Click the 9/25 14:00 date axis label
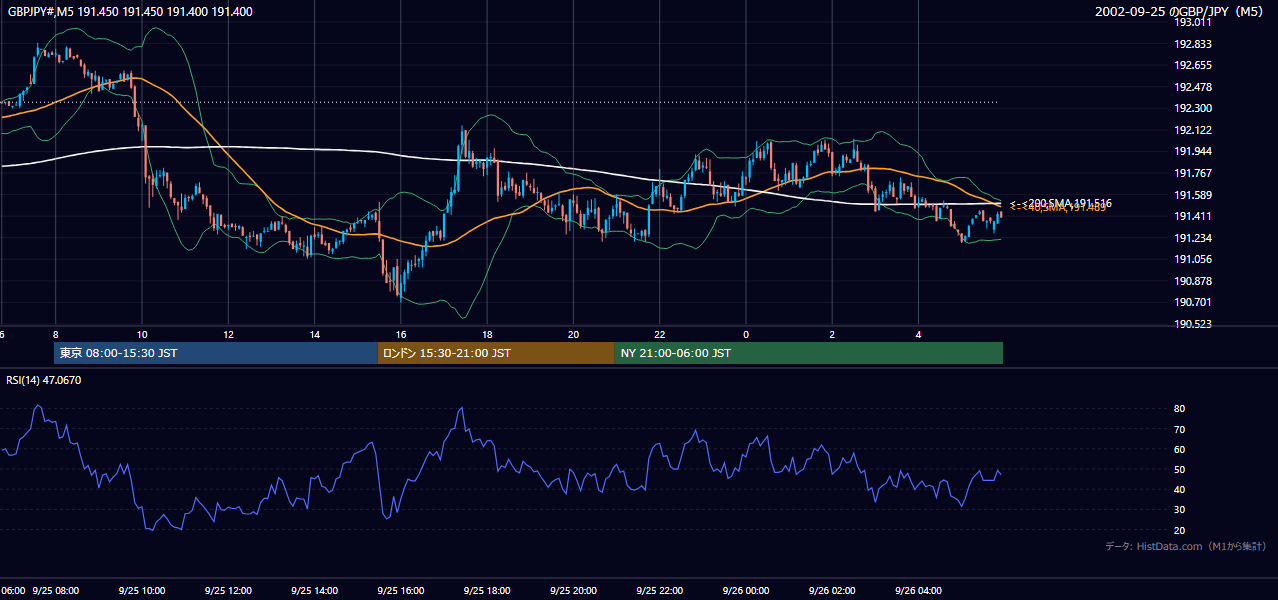Image resolution: width=1278 pixels, height=600 pixels. (x=314, y=590)
